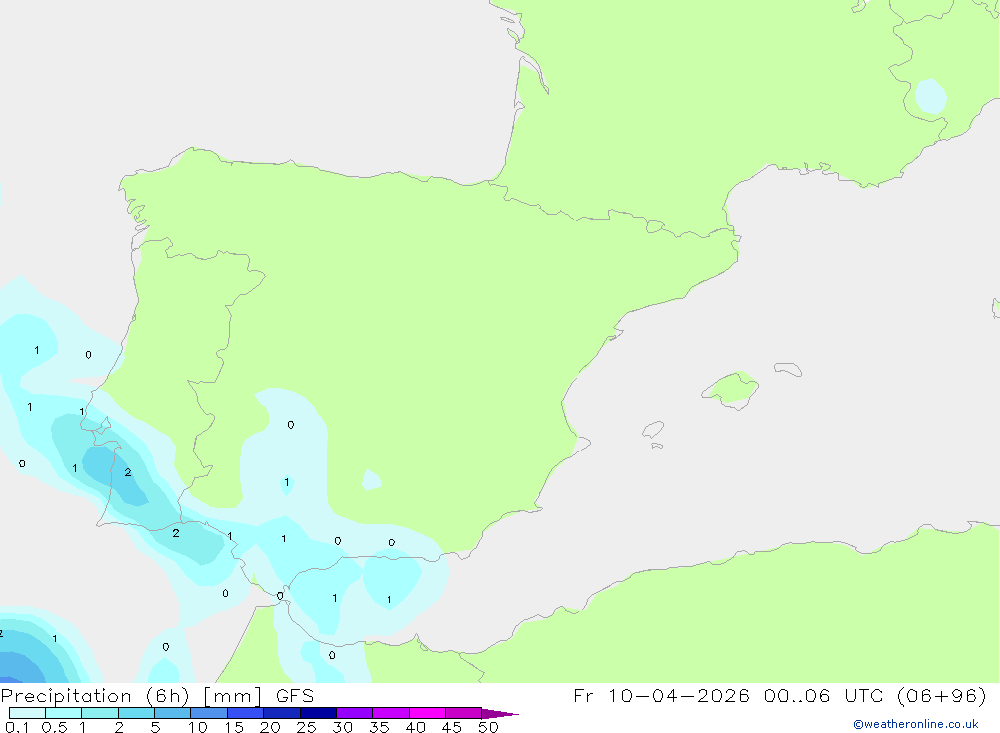Click the '20' legend scale label

270,727
